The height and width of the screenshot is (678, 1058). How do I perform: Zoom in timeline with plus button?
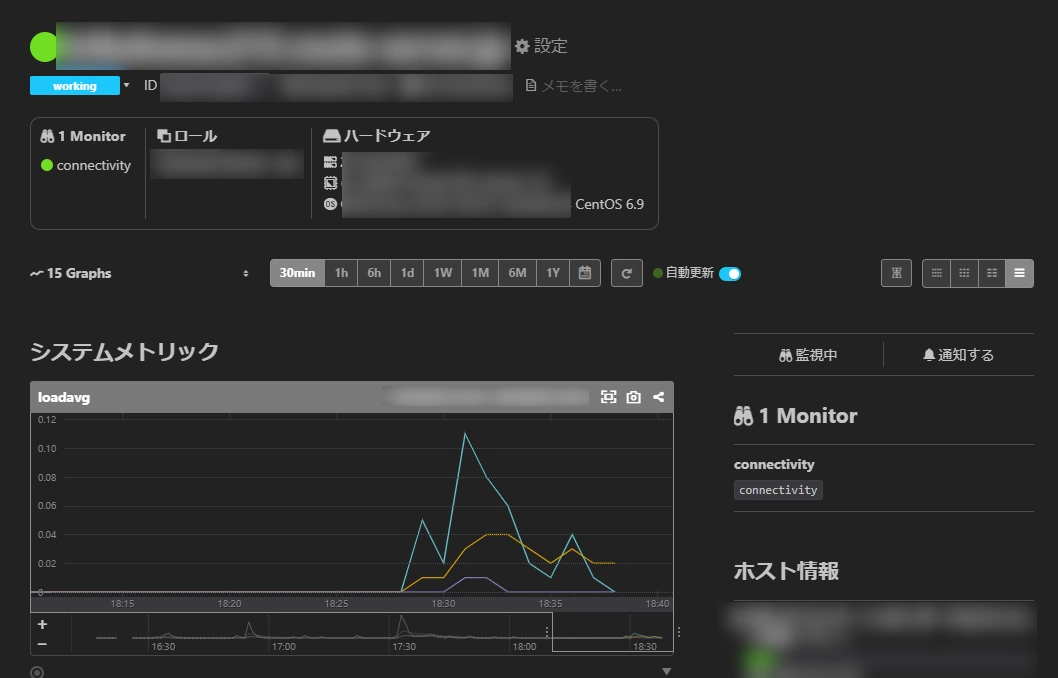tap(42, 625)
